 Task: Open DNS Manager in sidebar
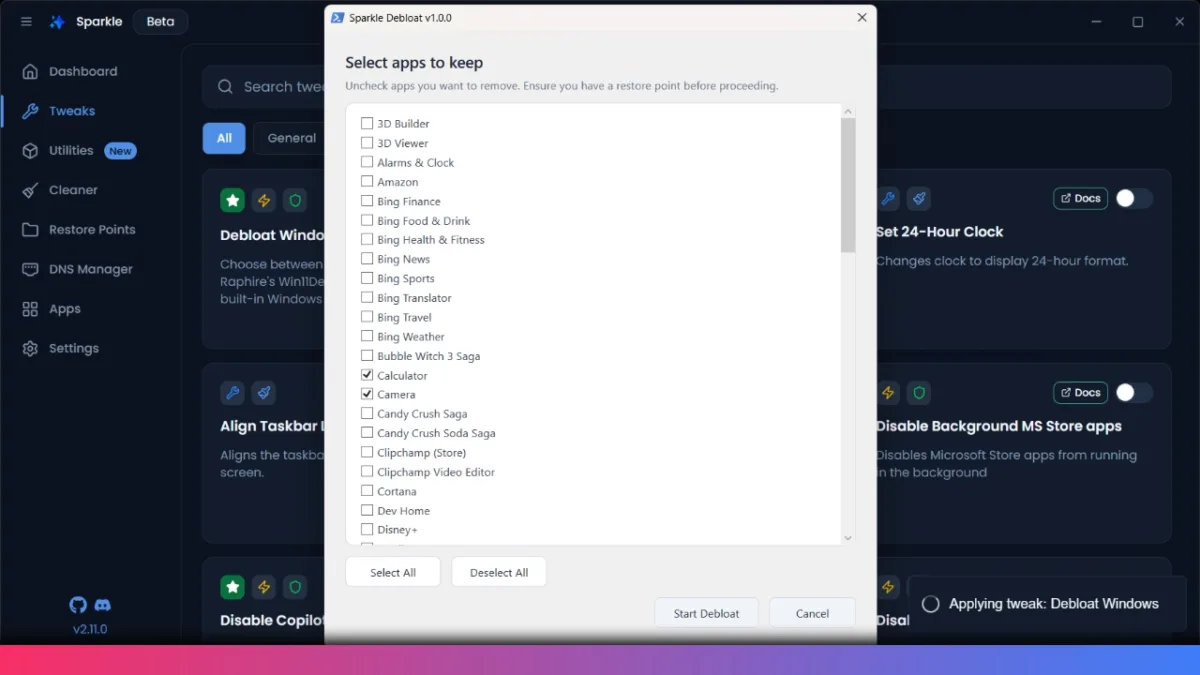[91, 269]
